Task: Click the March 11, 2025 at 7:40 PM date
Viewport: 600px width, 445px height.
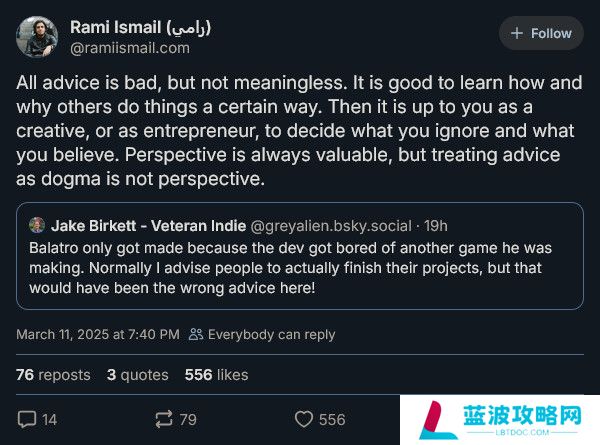Action: point(98,335)
